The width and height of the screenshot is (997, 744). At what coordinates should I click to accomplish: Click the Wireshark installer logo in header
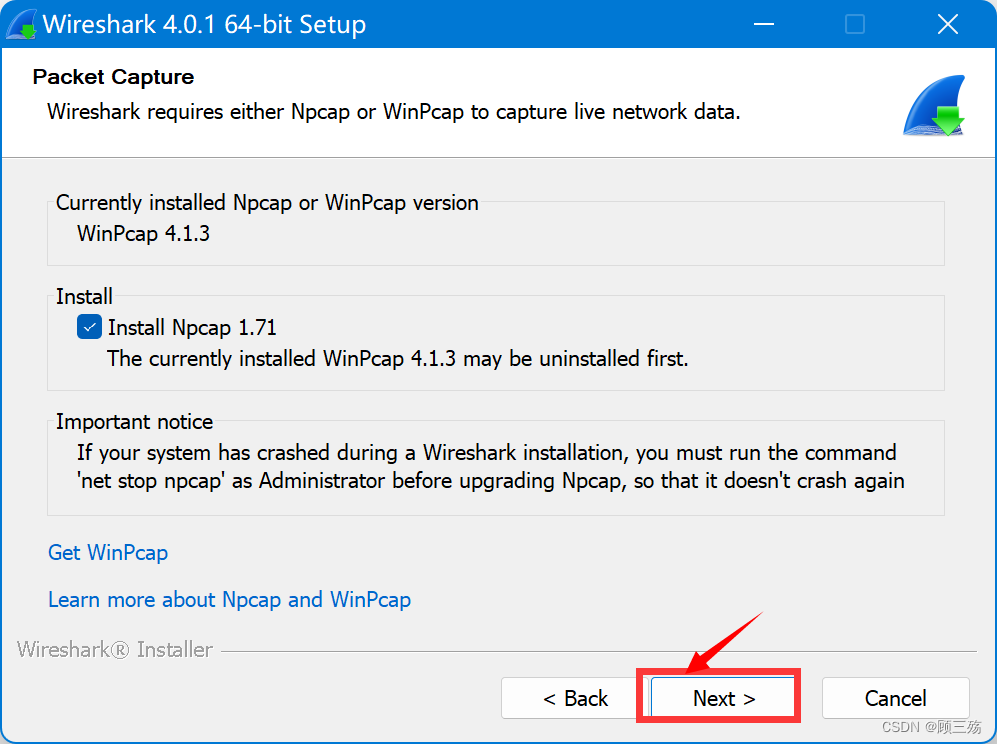click(934, 106)
